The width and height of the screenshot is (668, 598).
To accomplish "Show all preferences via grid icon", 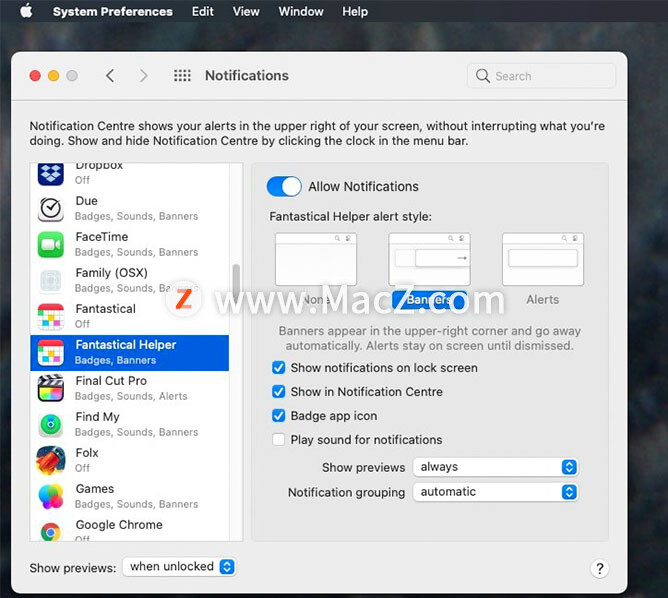I will click(182, 76).
